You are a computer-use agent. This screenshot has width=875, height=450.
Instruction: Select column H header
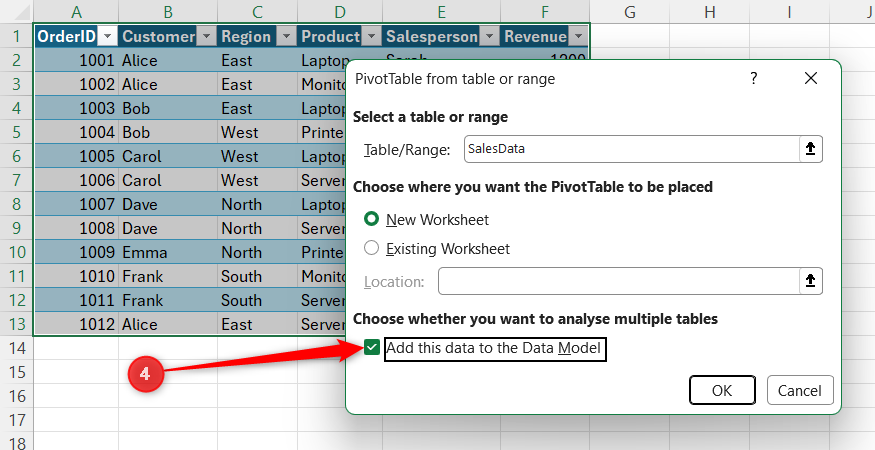pos(710,11)
